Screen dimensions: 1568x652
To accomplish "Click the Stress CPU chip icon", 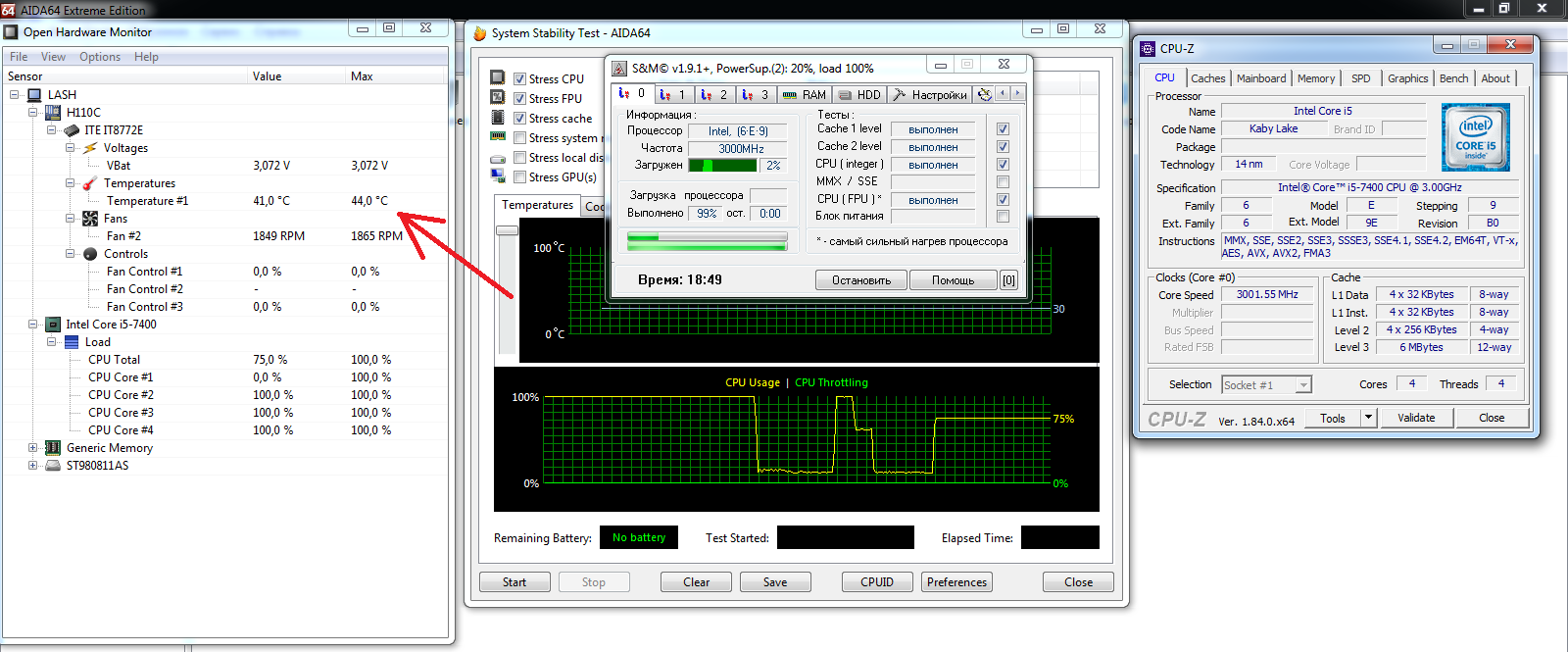I will pyautogui.click(x=498, y=77).
